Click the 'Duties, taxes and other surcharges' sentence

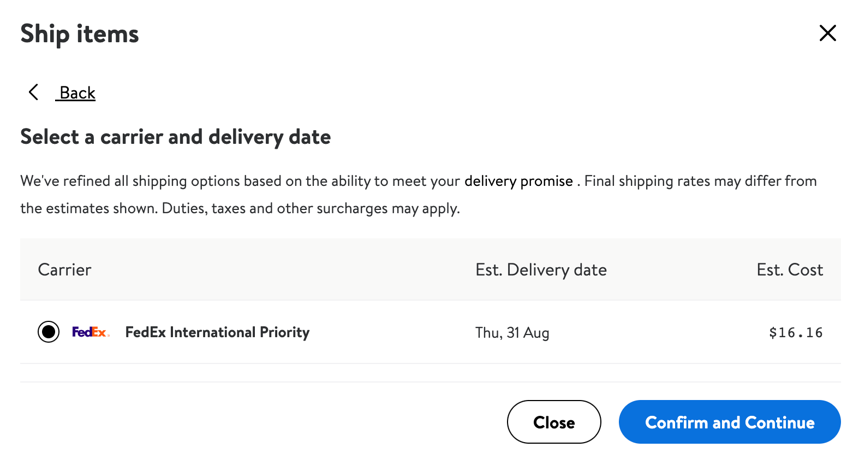[x=311, y=209]
